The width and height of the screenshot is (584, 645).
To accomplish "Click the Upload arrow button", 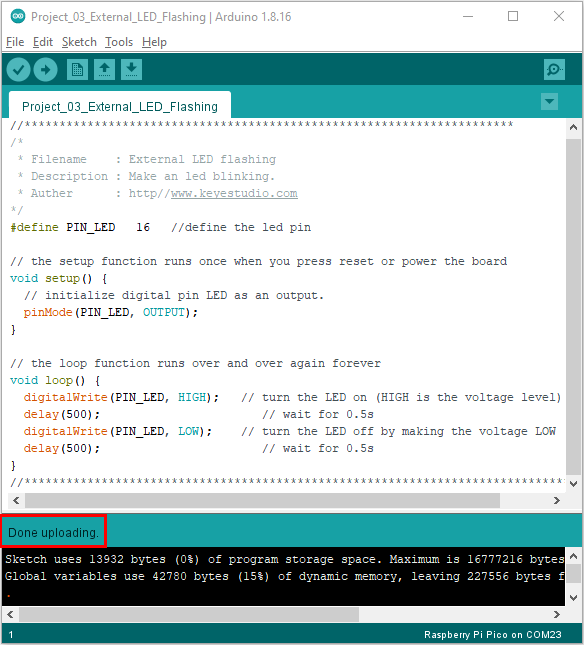I will point(45,70).
